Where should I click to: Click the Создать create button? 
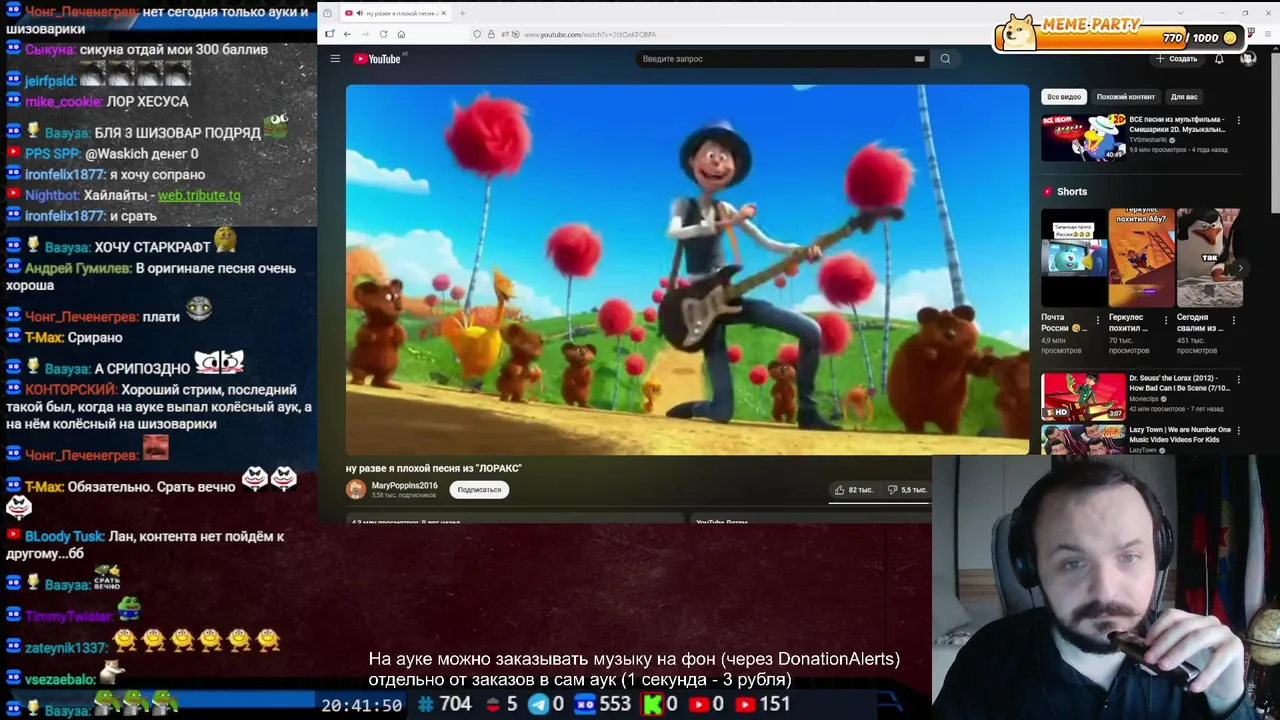point(1176,59)
